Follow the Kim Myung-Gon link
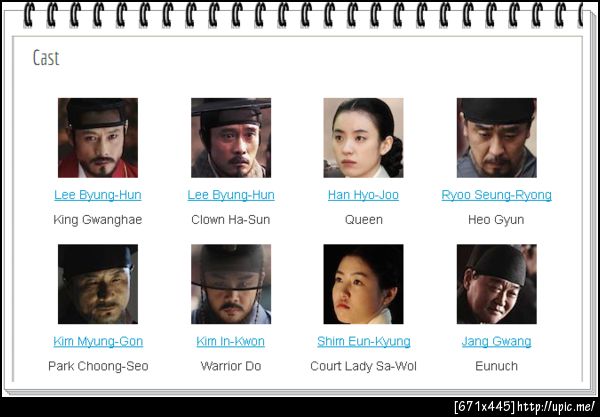The image size is (600, 417). 98,341
